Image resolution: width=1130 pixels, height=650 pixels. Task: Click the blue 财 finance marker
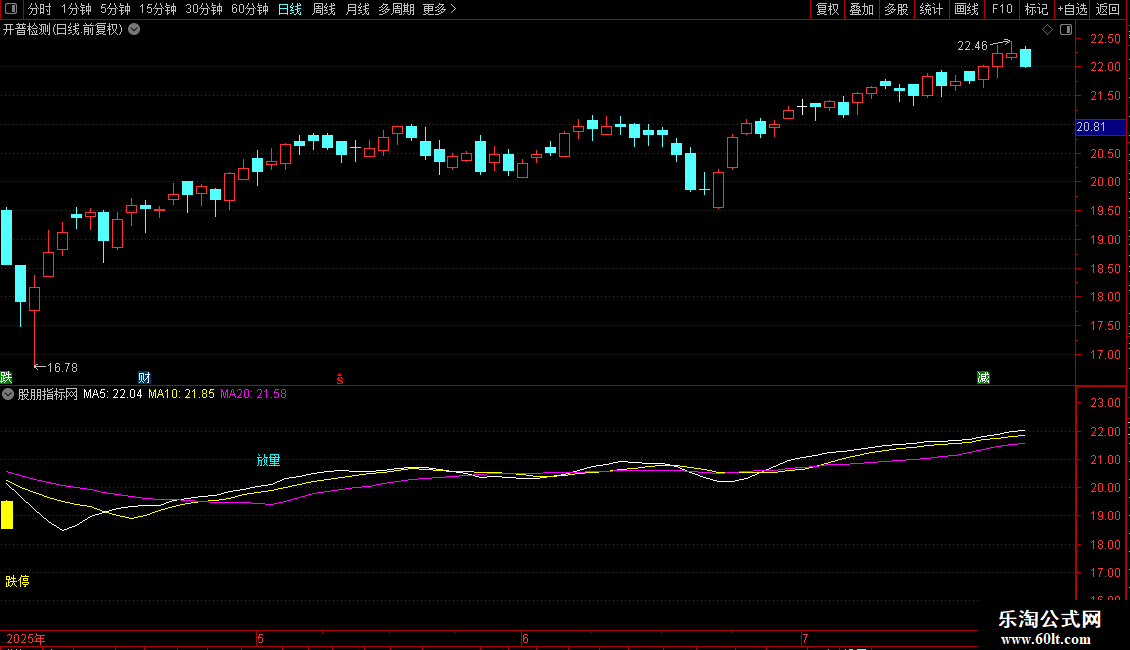tap(144, 378)
